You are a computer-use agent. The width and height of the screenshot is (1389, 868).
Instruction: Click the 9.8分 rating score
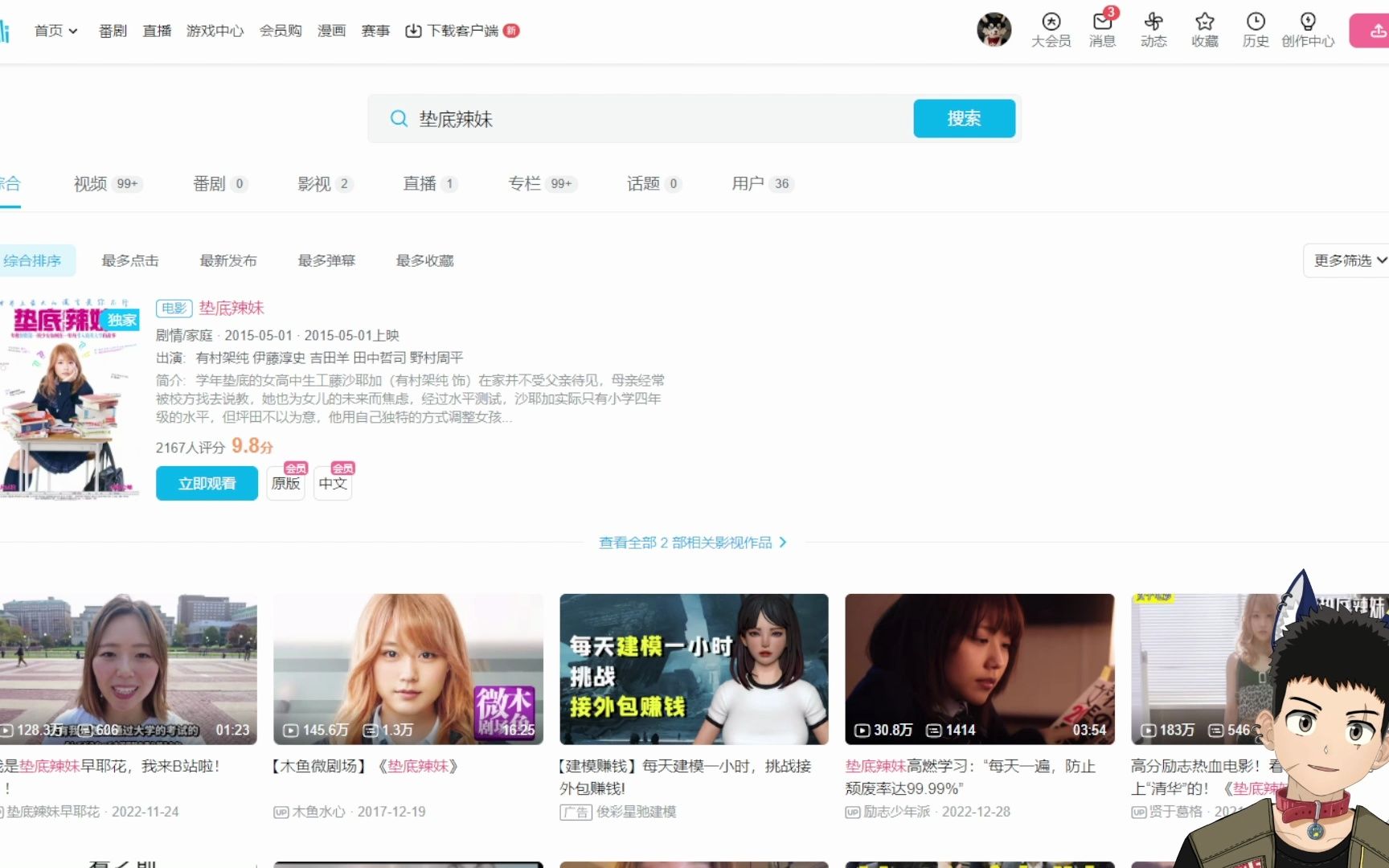coord(252,445)
